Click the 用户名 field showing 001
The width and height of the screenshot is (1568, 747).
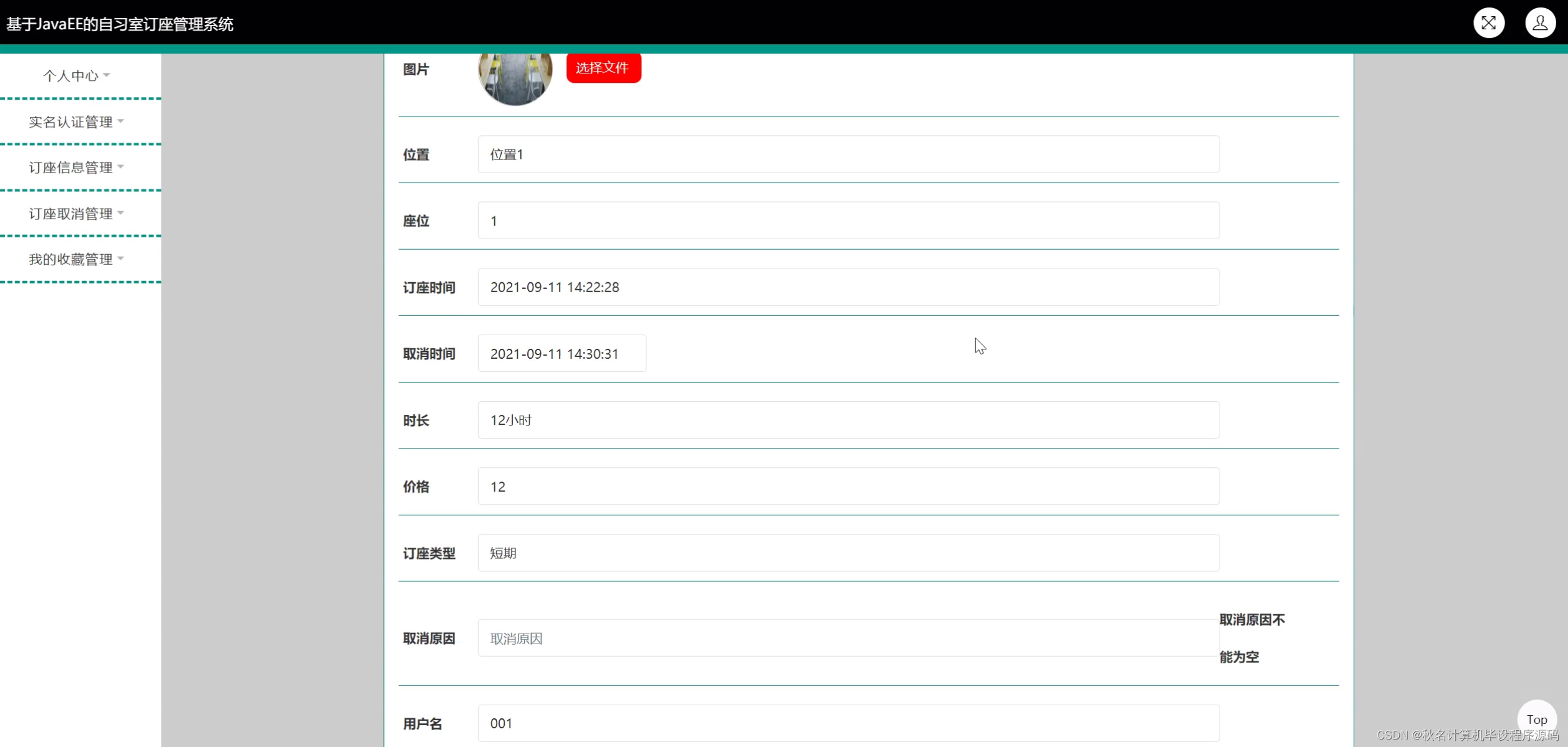point(848,723)
